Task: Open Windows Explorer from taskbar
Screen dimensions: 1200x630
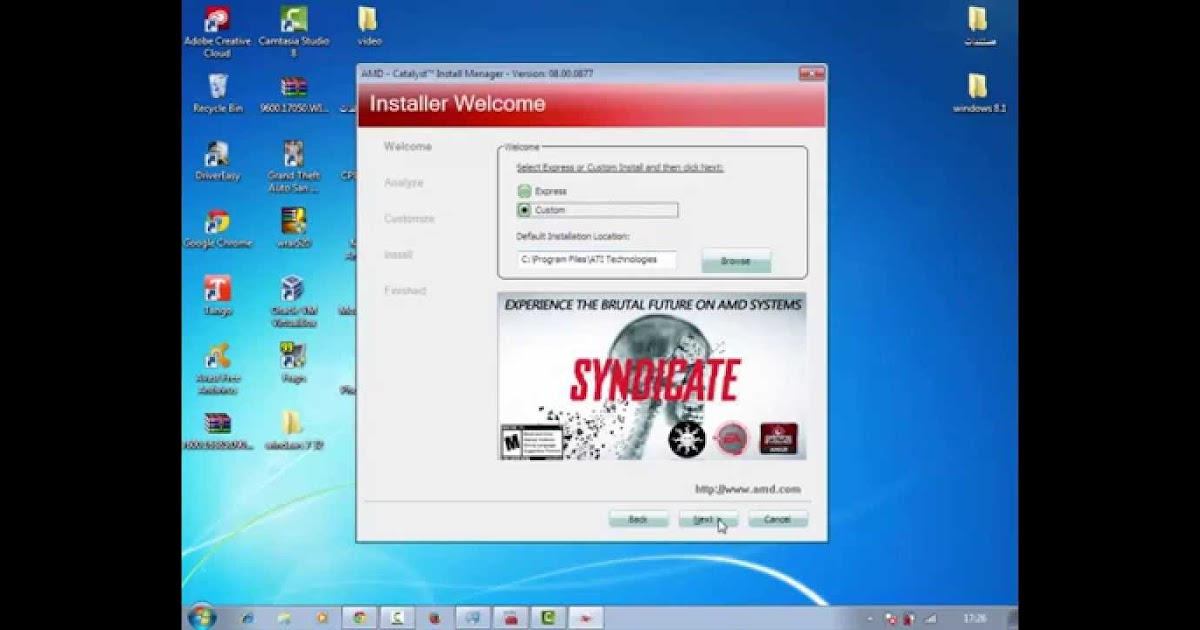Action: pos(285,618)
